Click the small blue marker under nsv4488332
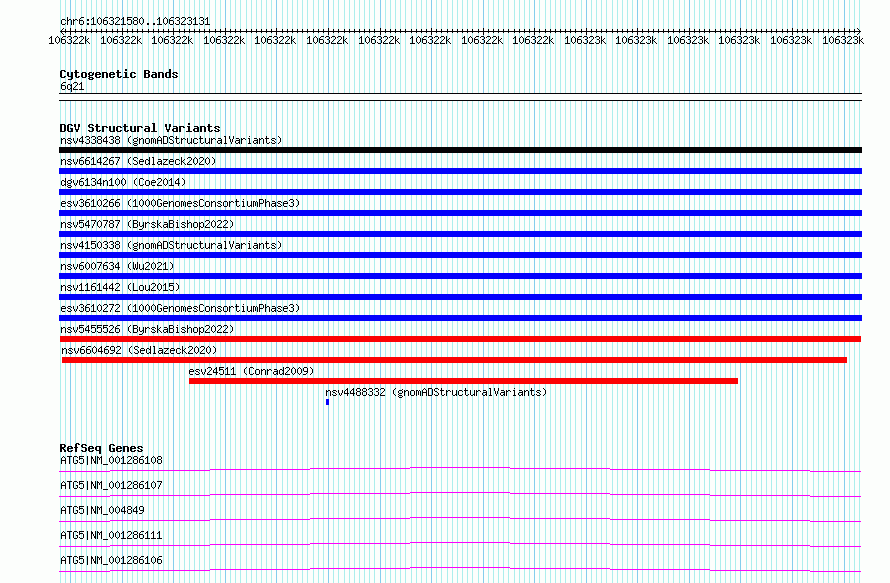890x583 pixels. [328, 402]
